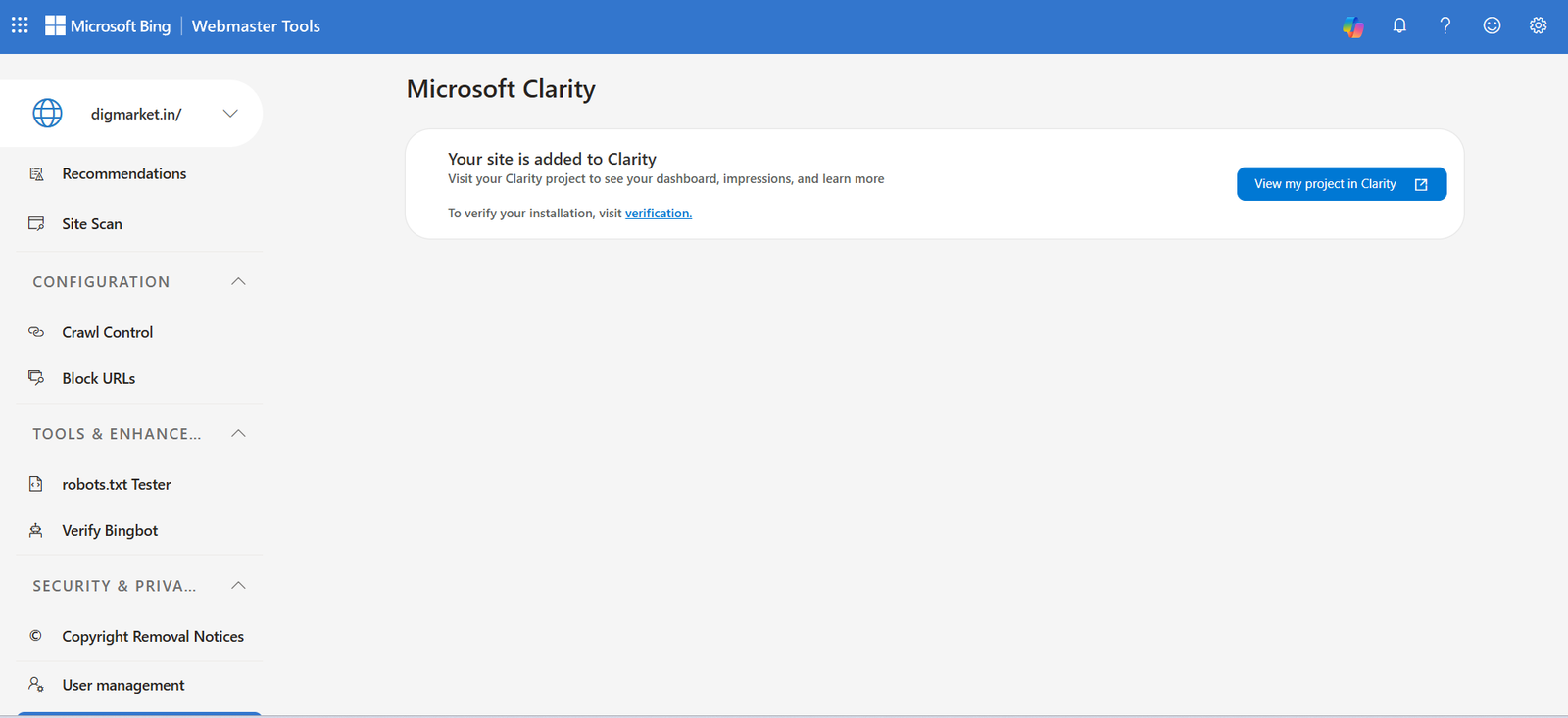Open the notifications bell
Viewport: 1568px width, 718px height.
(x=1399, y=25)
